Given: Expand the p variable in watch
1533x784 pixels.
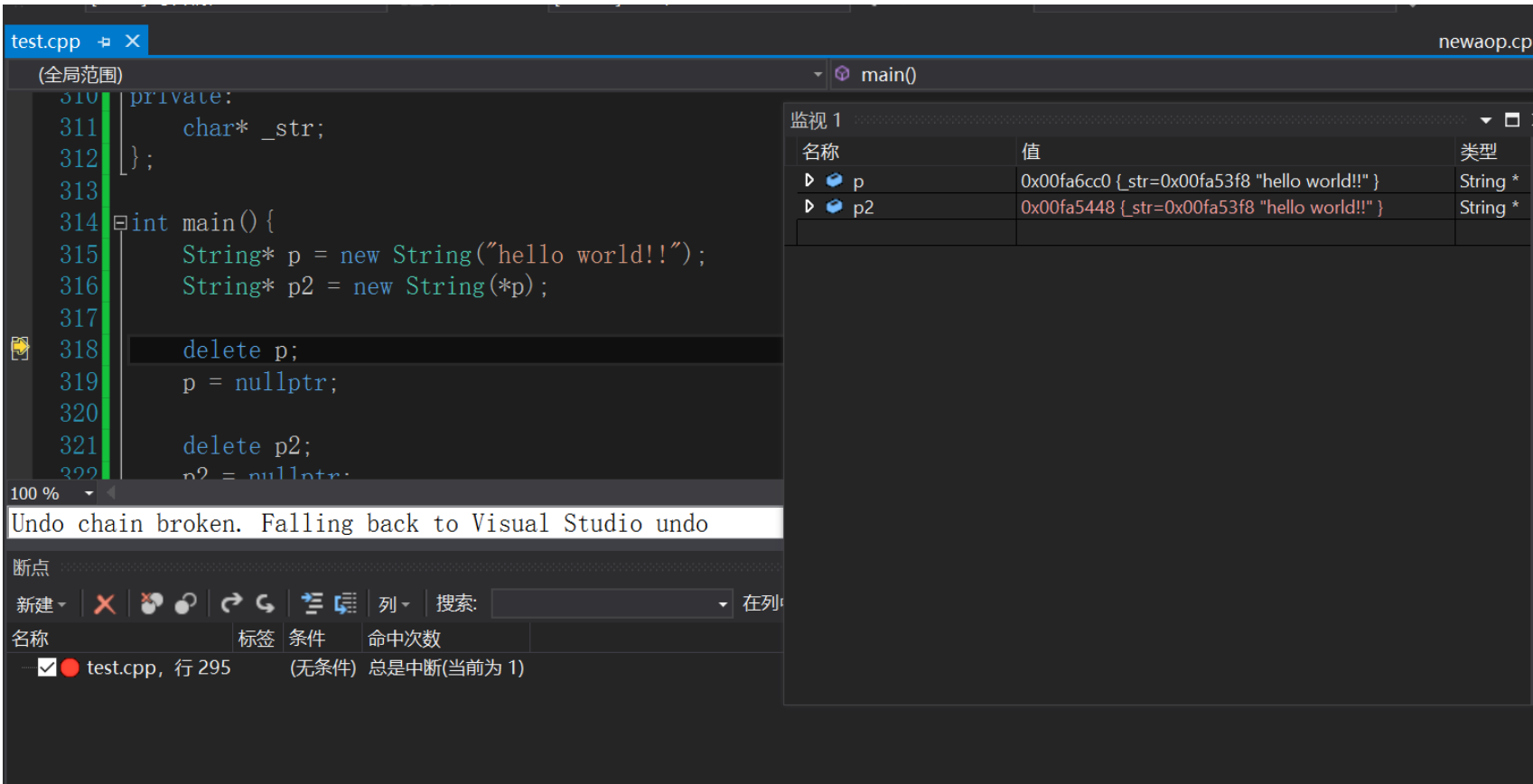Looking at the screenshot, I should tap(809, 181).
